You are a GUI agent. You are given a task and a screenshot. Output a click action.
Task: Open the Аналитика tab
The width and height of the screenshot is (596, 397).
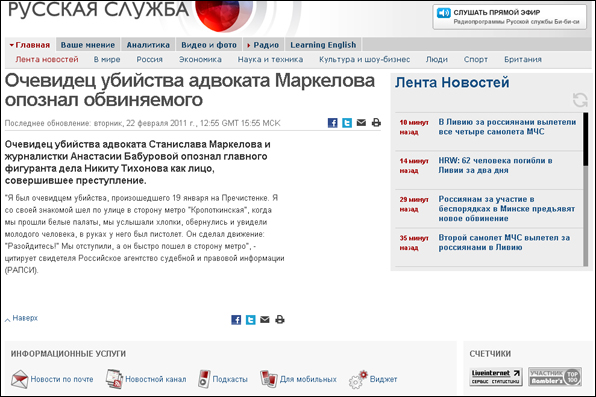click(148, 45)
